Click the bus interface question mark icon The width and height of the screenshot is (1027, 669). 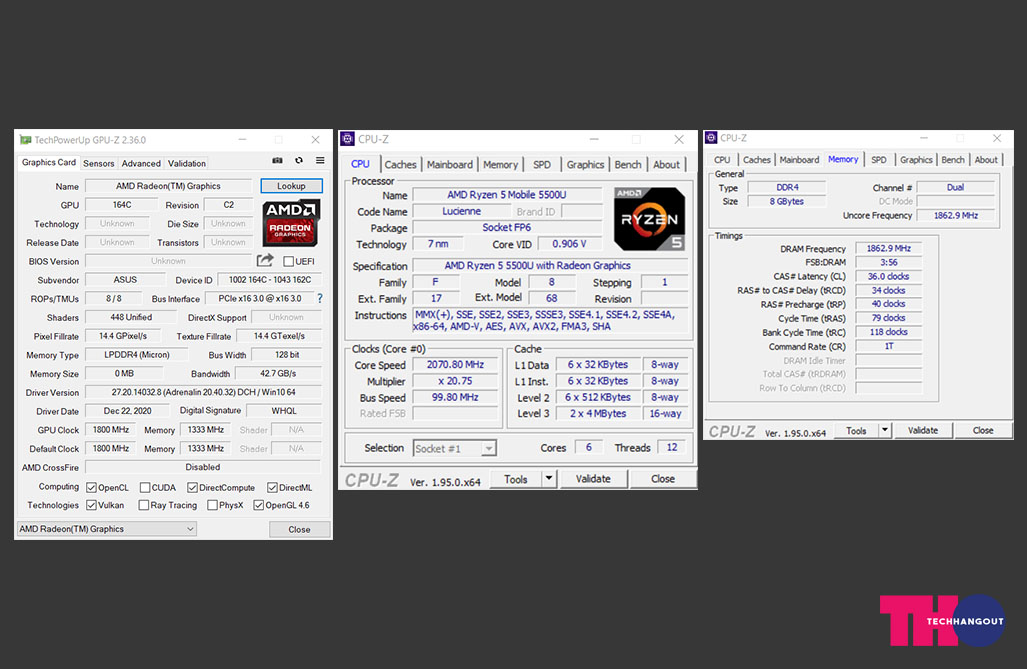(320, 298)
